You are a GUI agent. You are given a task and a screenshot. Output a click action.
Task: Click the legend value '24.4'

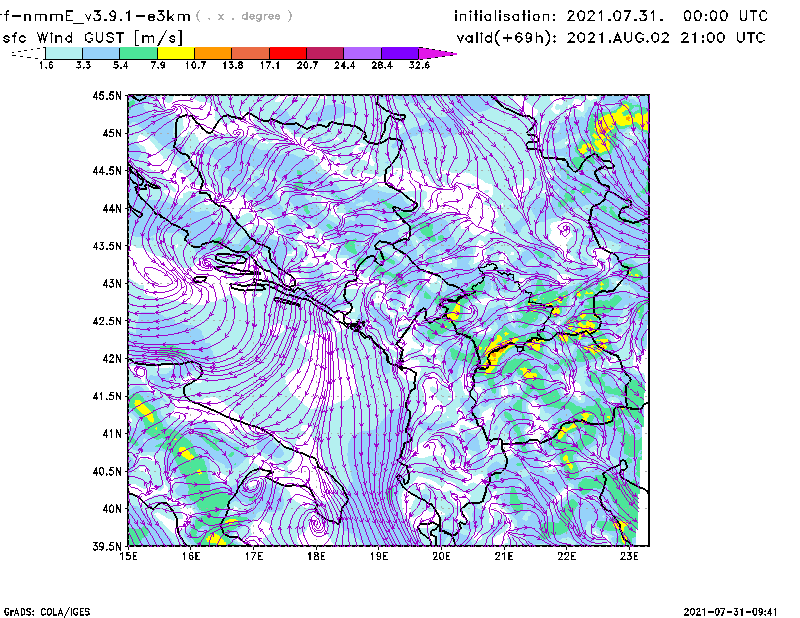(344, 65)
